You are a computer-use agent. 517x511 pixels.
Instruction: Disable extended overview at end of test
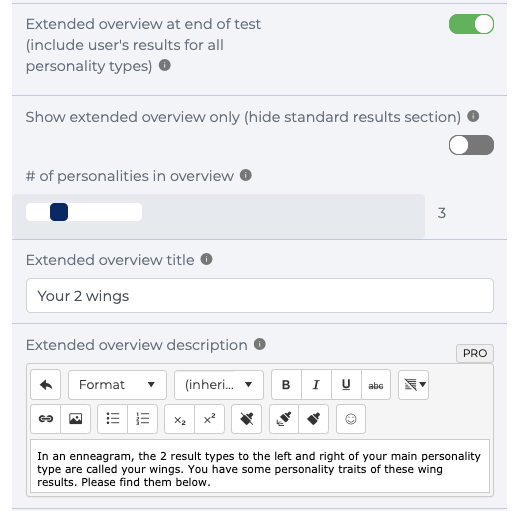click(471, 24)
